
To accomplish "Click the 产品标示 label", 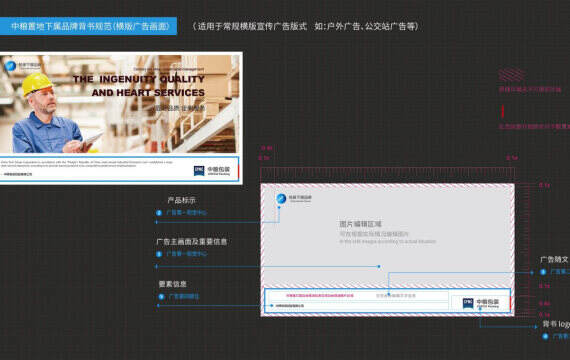I will [181, 200].
